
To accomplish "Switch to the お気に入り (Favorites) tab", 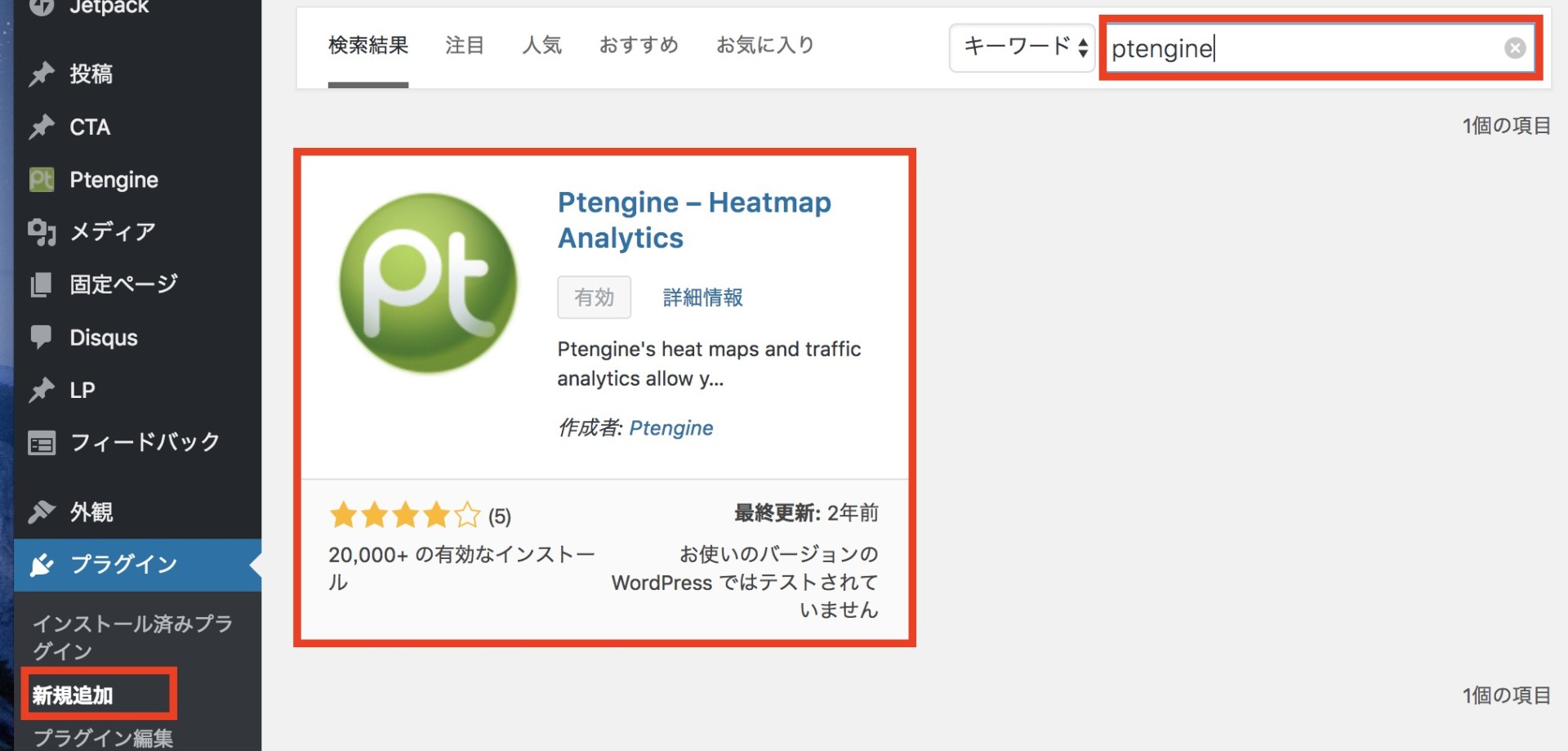I will click(764, 46).
